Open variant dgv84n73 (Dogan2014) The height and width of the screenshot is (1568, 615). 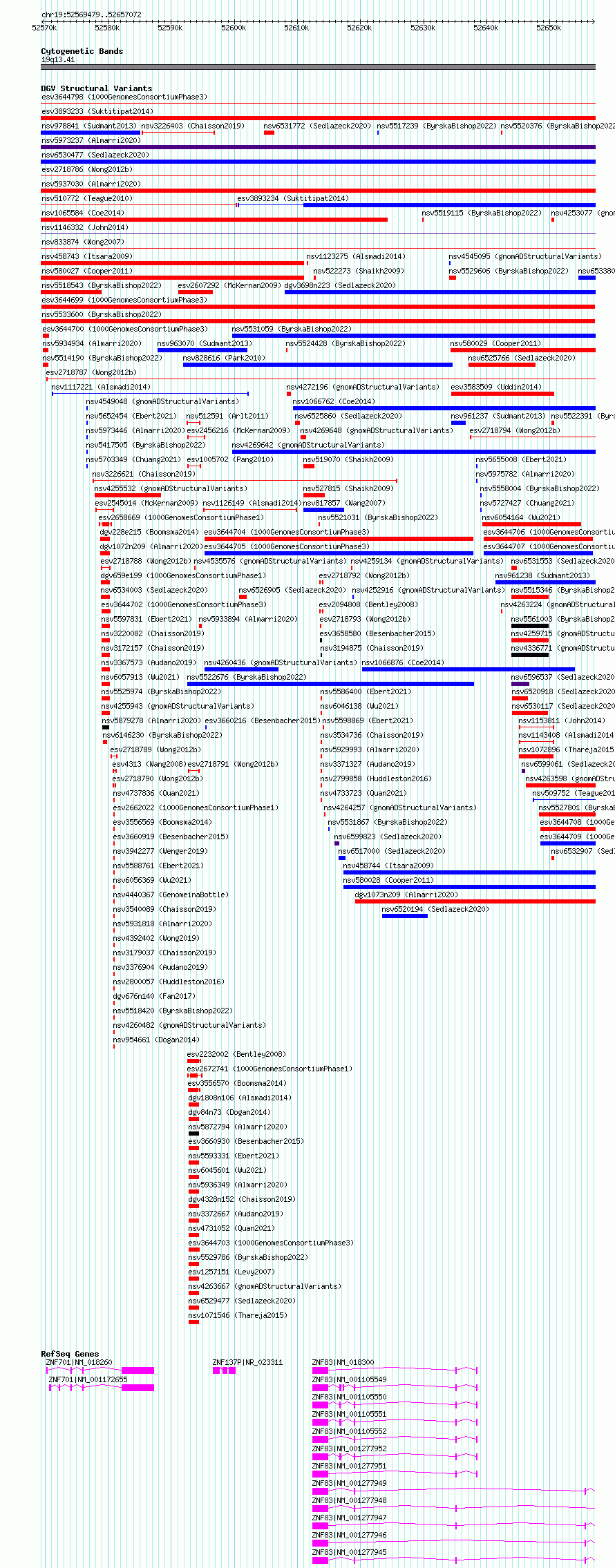pos(229,1112)
